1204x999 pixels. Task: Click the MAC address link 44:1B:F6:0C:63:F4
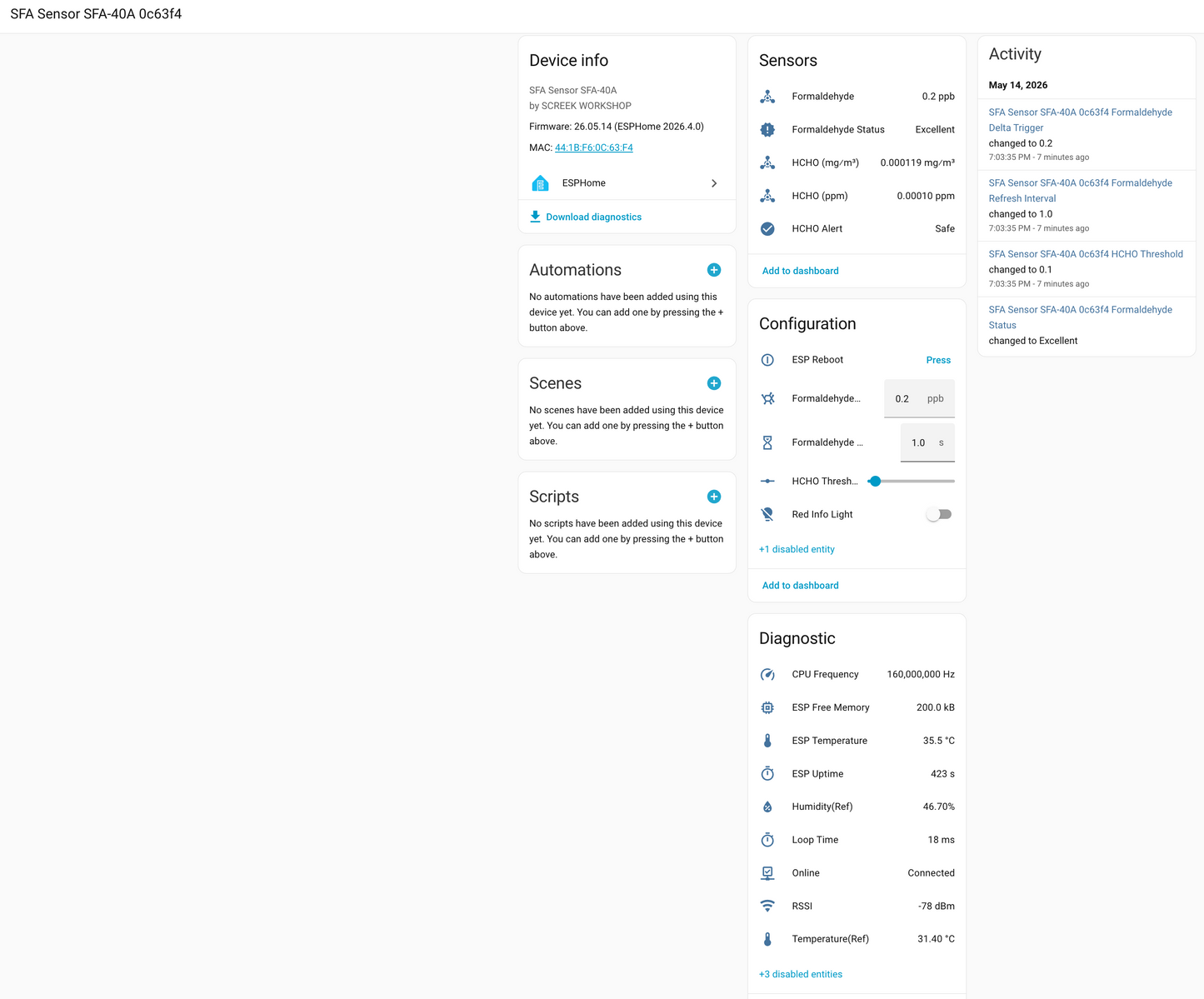tap(594, 147)
